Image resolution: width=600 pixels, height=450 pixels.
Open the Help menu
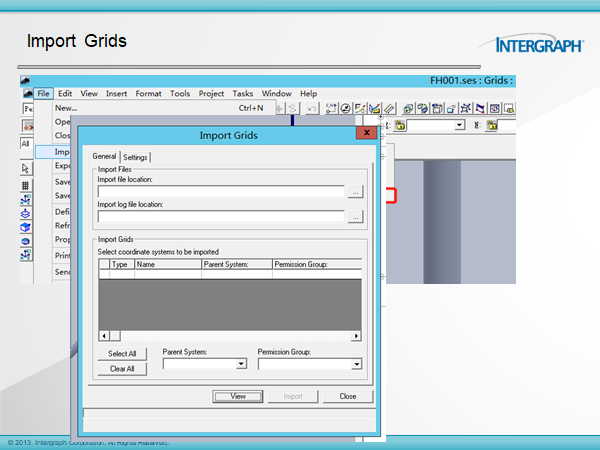click(x=308, y=94)
